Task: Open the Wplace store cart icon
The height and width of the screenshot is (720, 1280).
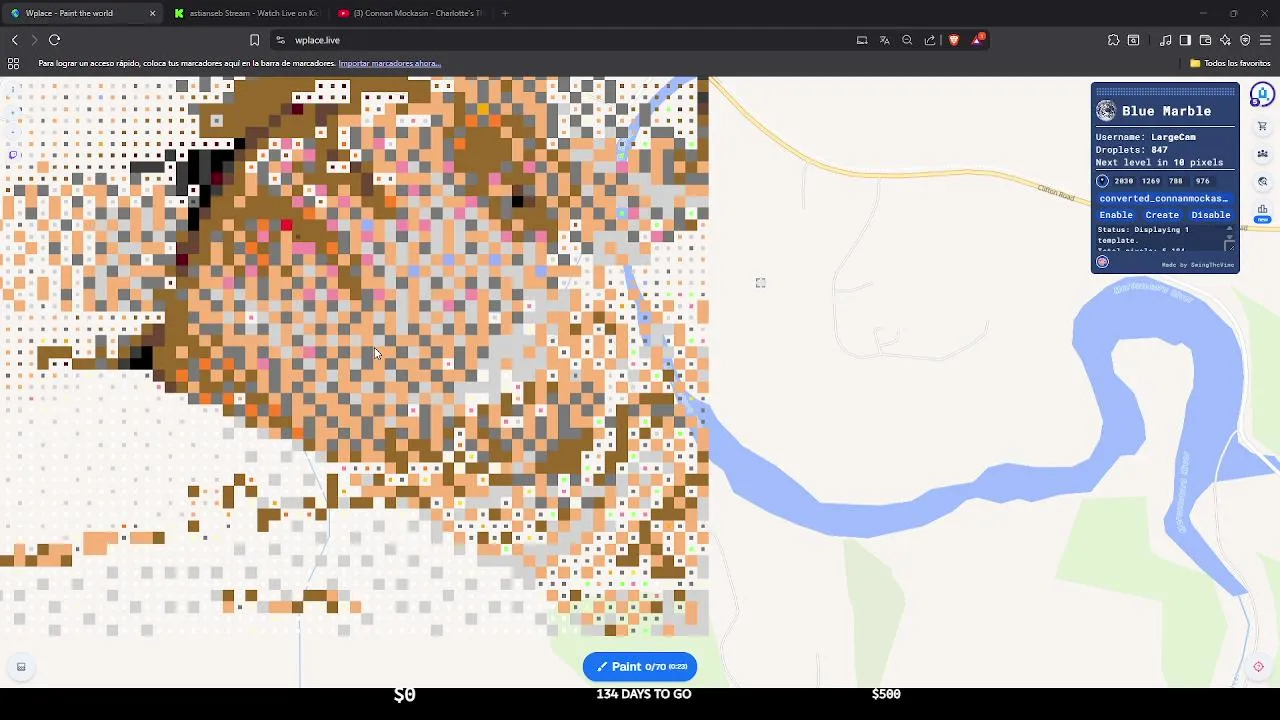Action: coord(1262,126)
